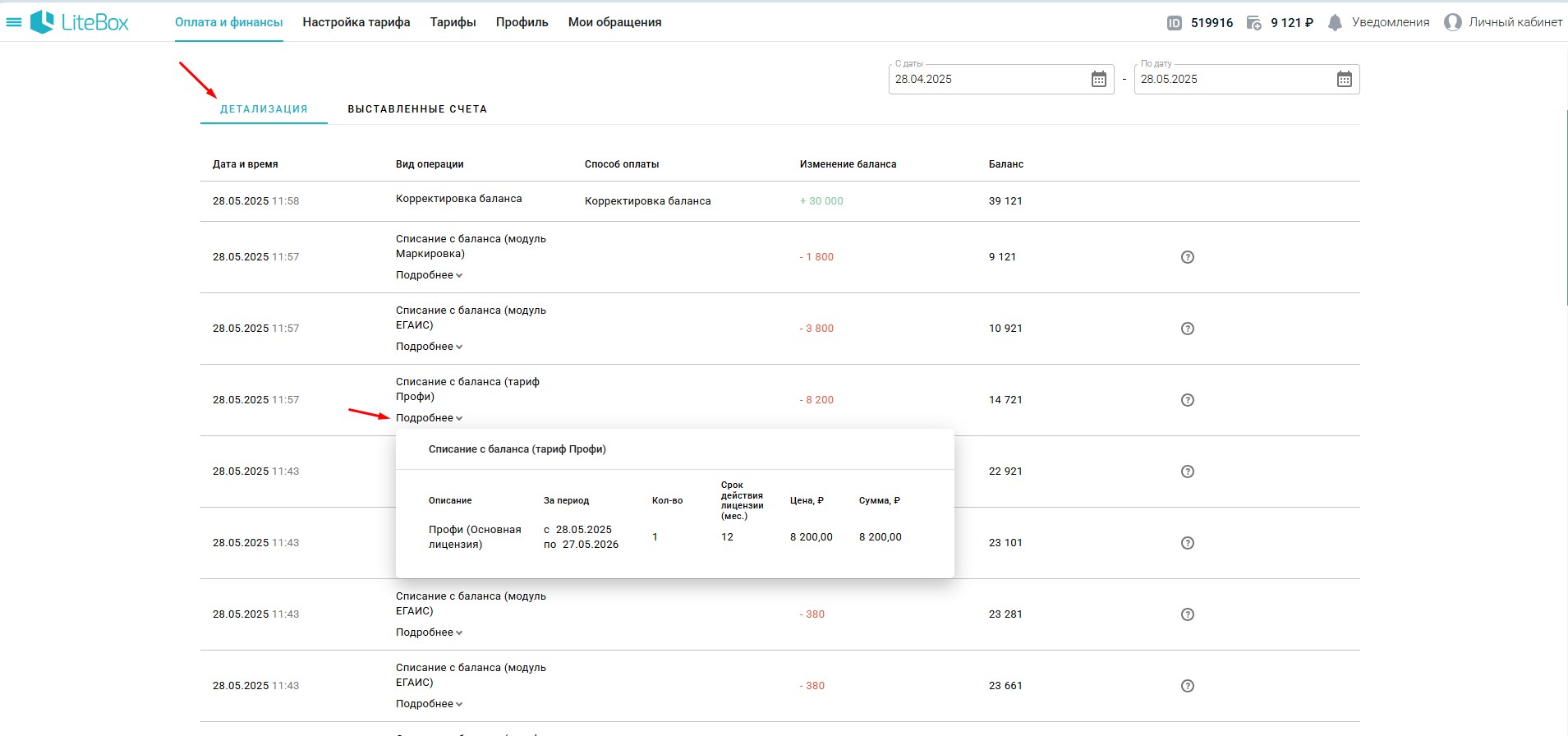The width and height of the screenshot is (1568, 736).
Task: Click Изменение баланса column header
Action: pyautogui.click(x=848, y=164)
